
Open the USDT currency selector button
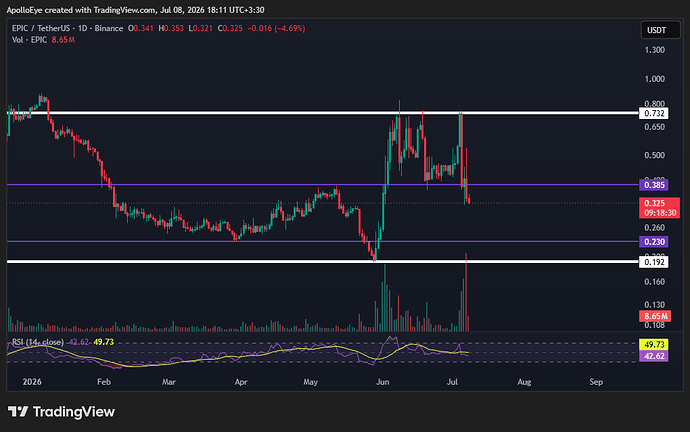pyautogui.click(x=660, y=30)
